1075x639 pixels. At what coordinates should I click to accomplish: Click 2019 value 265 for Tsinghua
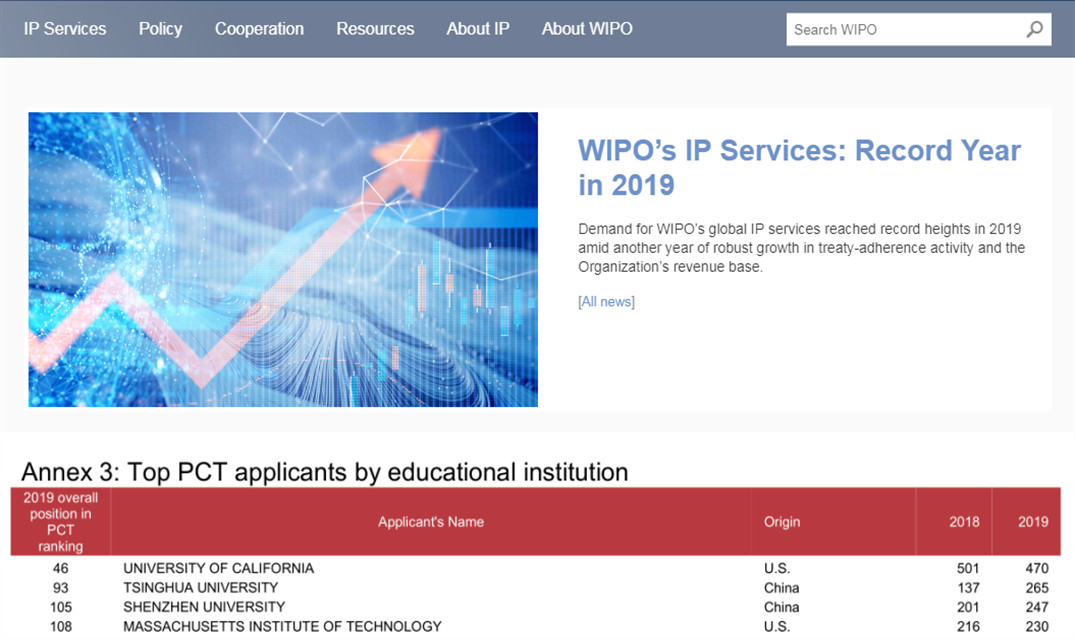coord(1037,588)
